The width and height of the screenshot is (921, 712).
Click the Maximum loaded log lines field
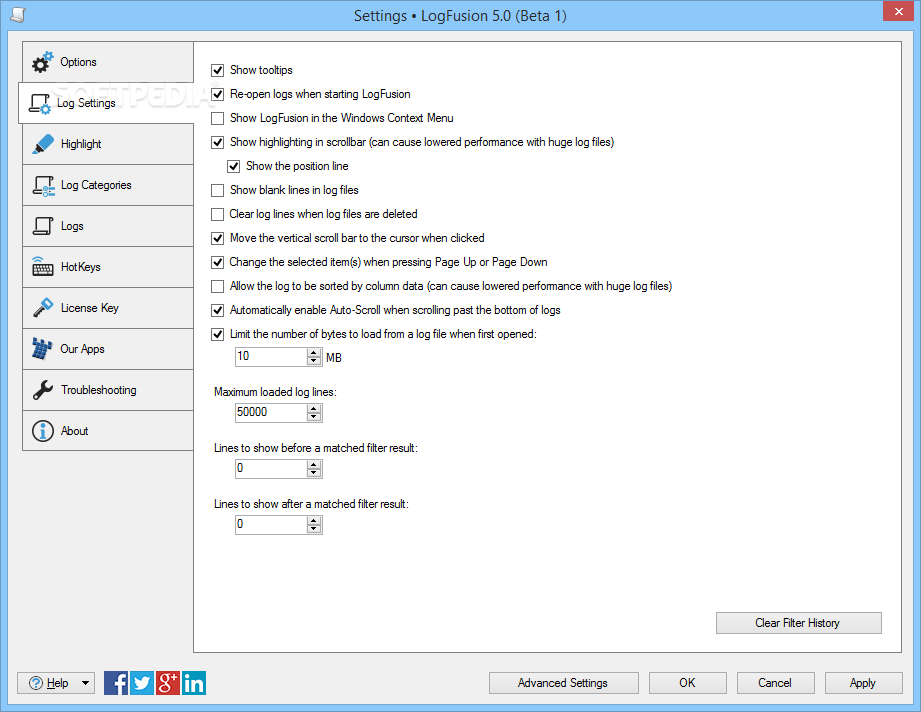tap(271, 412)
